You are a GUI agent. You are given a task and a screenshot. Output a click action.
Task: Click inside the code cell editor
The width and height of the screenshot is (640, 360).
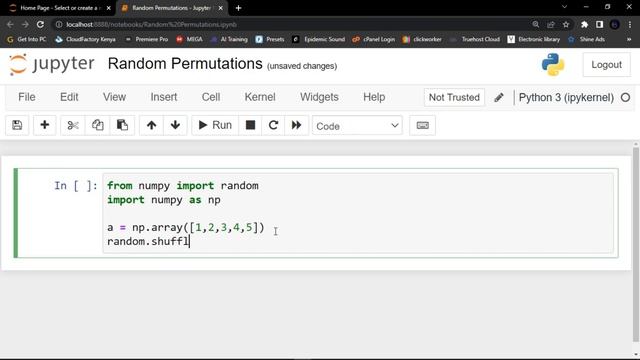point(358,213)
